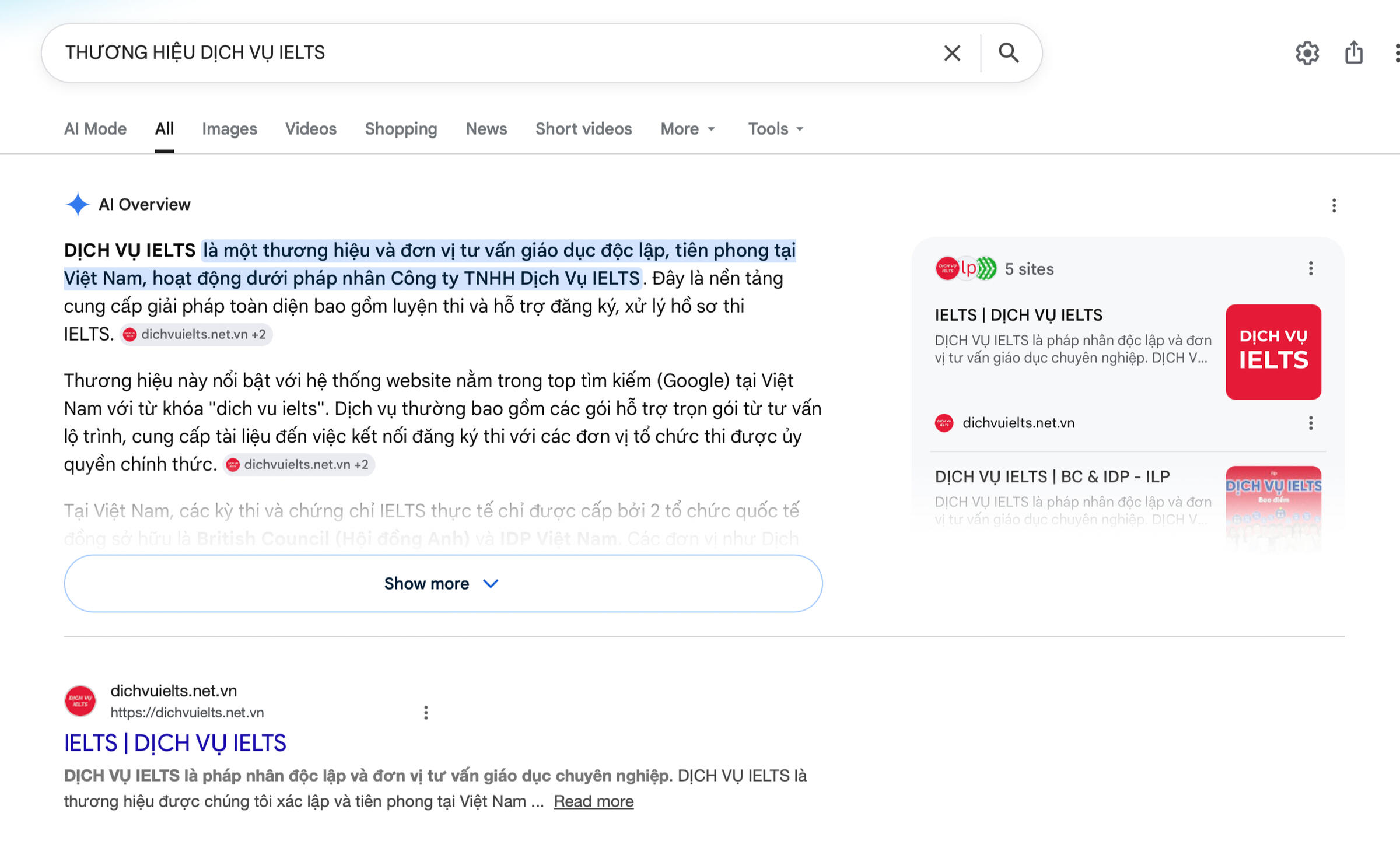Open the News tab
Image resolution: width=1400 pixels, height=841 pixels.
pos(487,129)
